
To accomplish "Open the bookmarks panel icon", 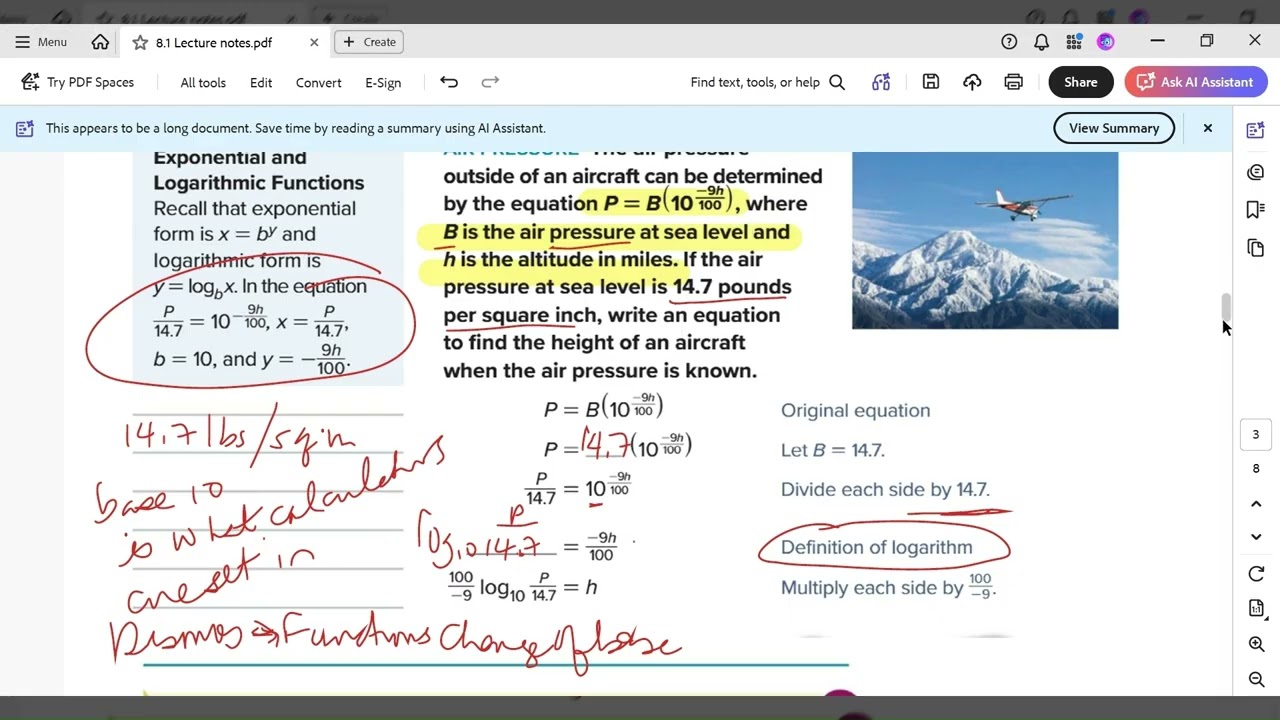I will point(1256,209).
